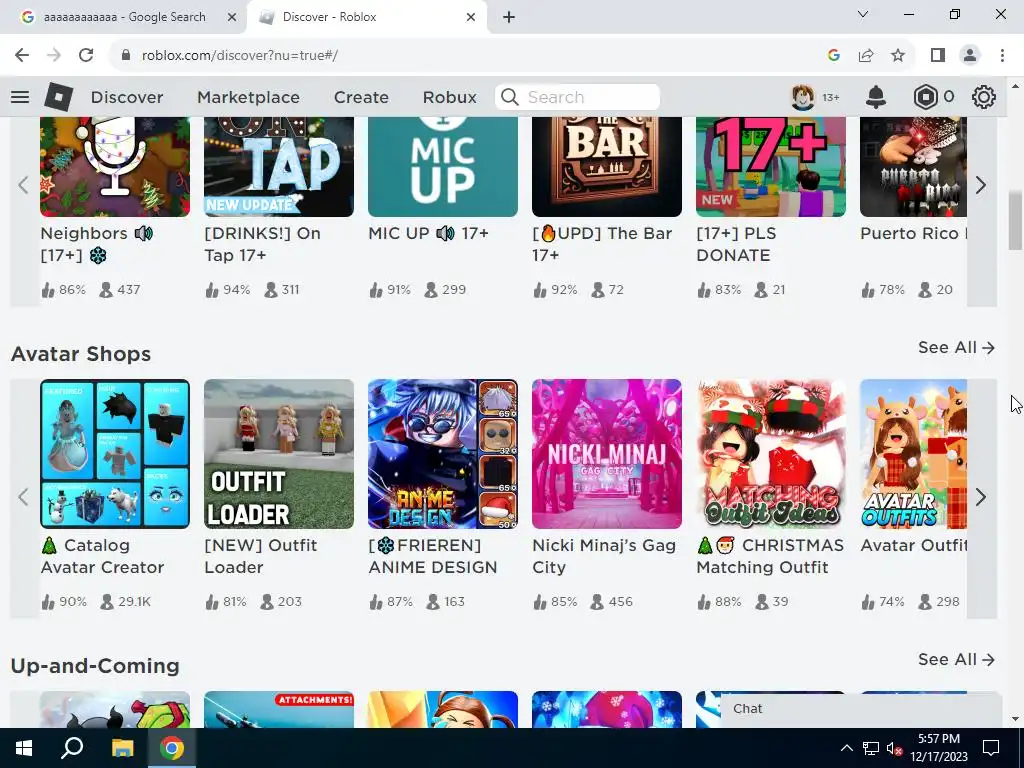The image size is (1024, 768).
Task: Click the Google icon in address bar
Action: 834,56
